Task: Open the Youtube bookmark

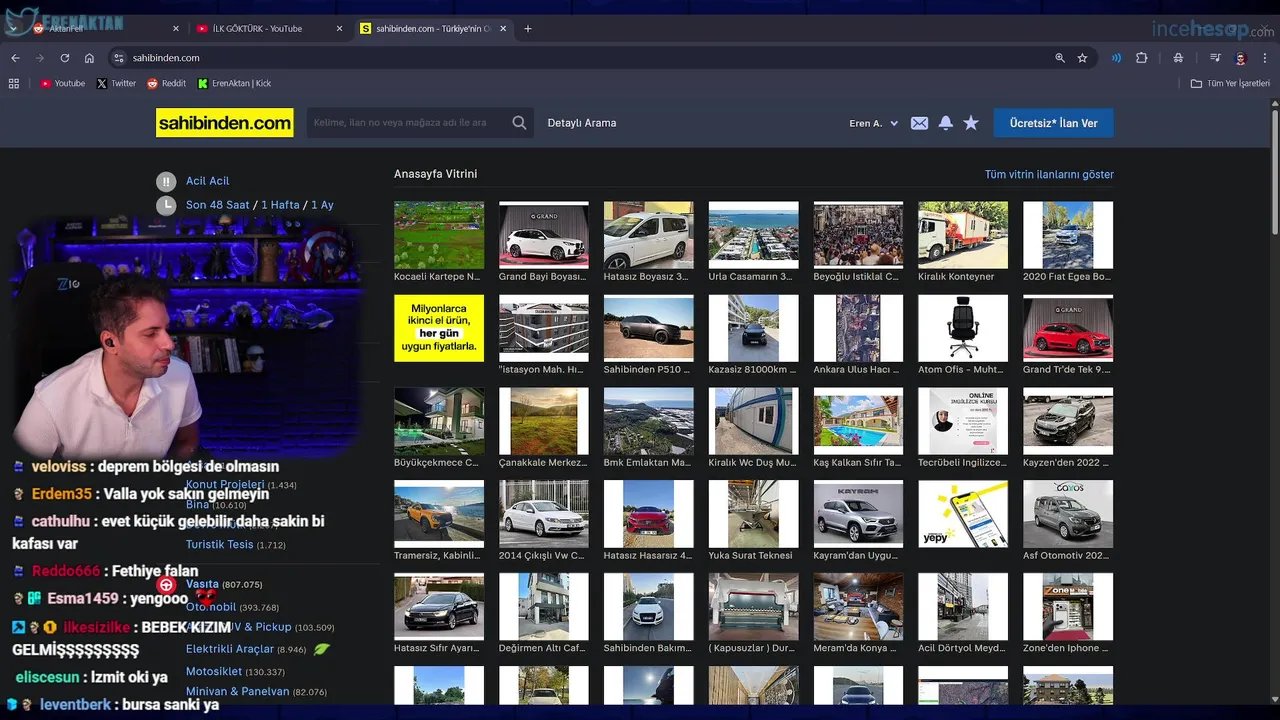Action: (63, 83)
